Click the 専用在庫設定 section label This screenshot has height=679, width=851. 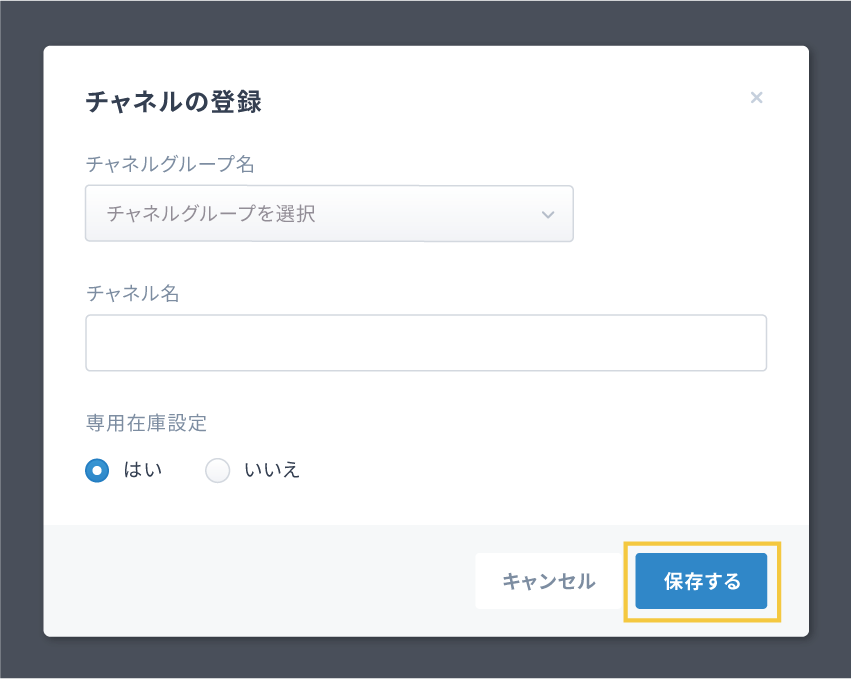tap(146, 423)
